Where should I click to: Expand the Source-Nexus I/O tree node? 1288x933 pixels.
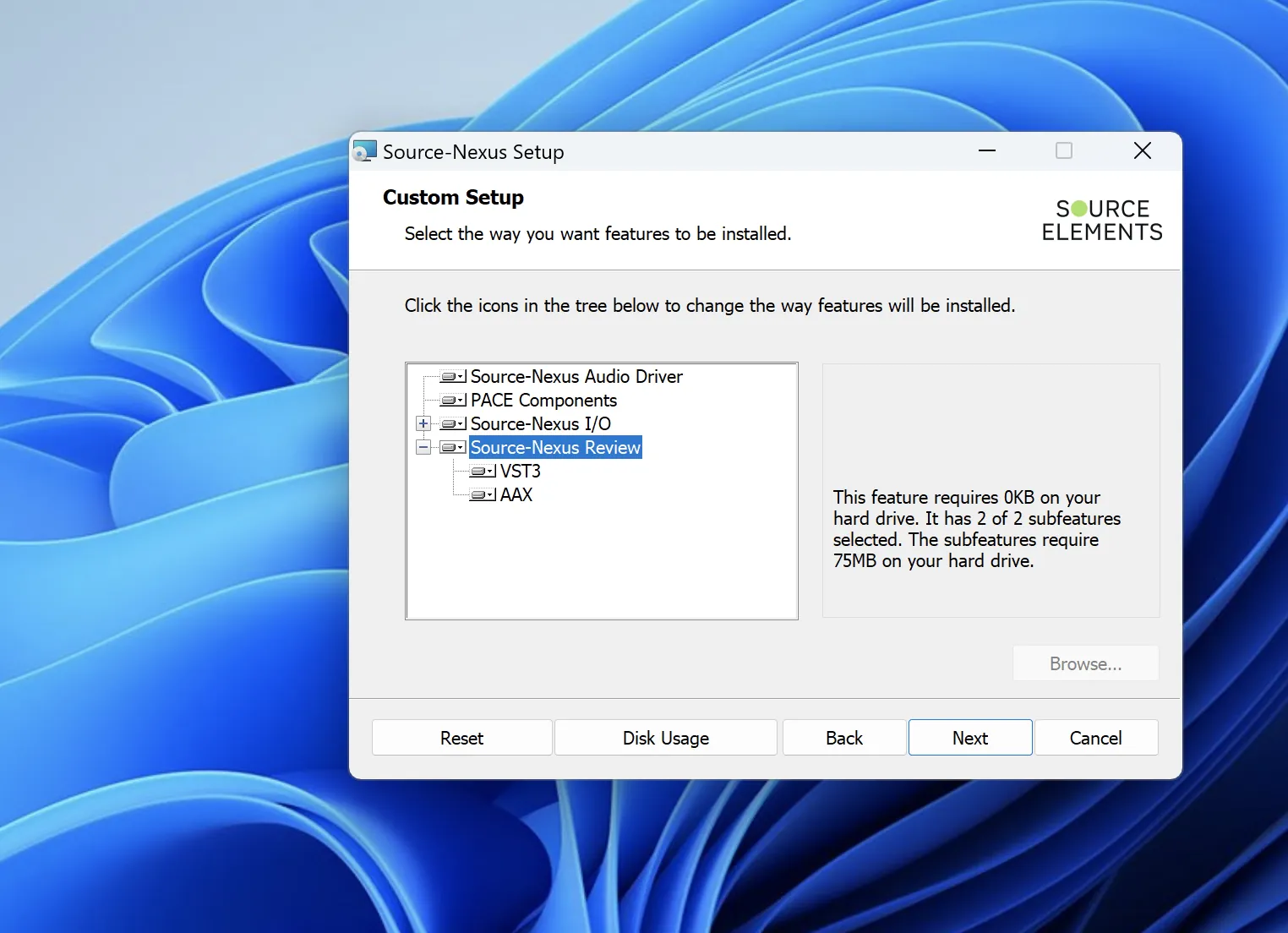(423, 424)
